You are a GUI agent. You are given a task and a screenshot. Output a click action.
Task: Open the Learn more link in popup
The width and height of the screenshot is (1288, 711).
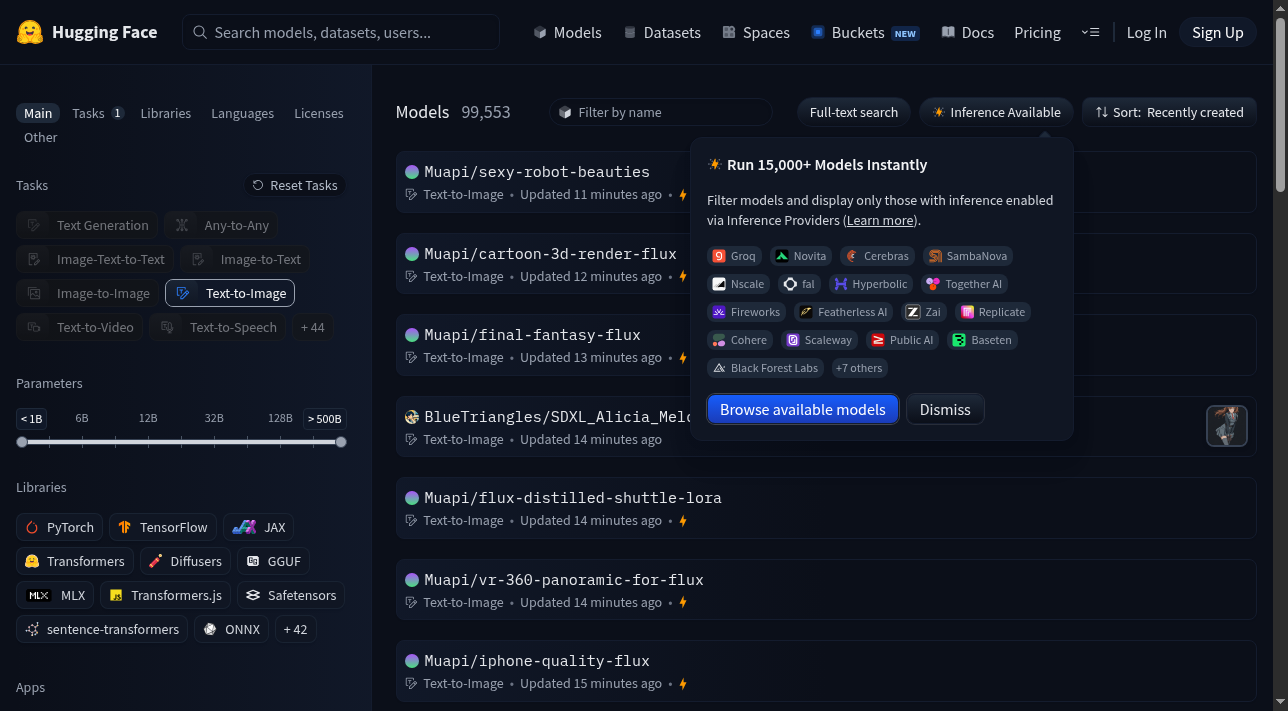tap(880, 220)
